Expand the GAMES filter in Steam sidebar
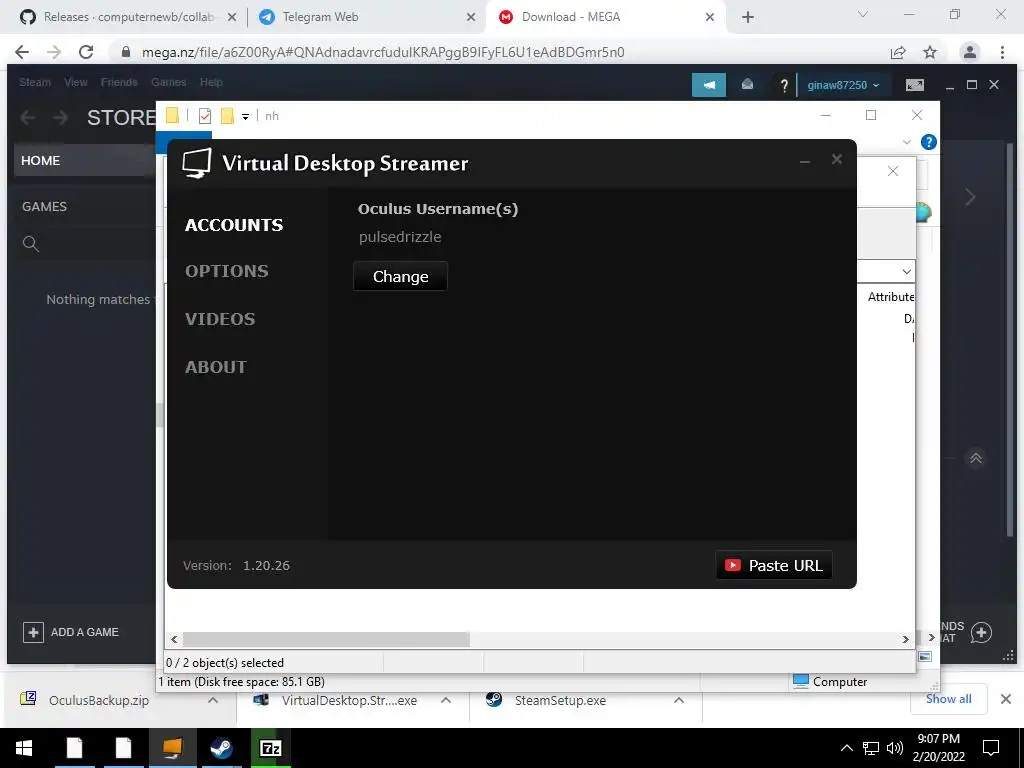Screen dimensions: 1024x768 coord(44,206)
